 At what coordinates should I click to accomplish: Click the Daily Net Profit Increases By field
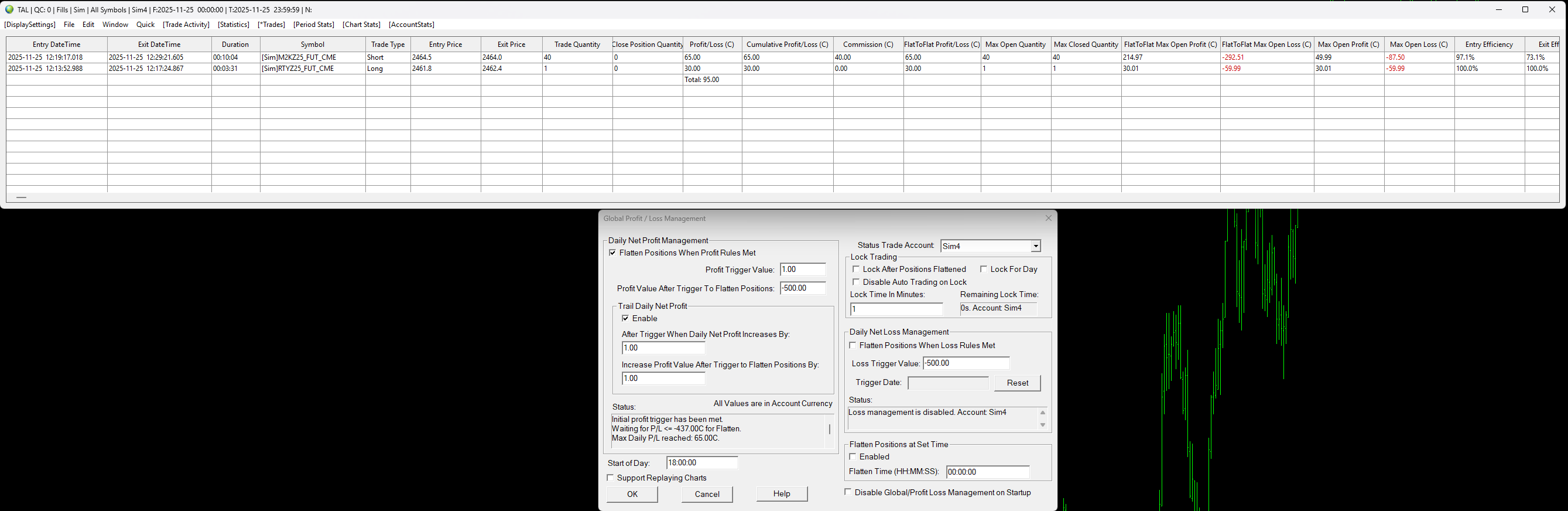click(663, 348)
